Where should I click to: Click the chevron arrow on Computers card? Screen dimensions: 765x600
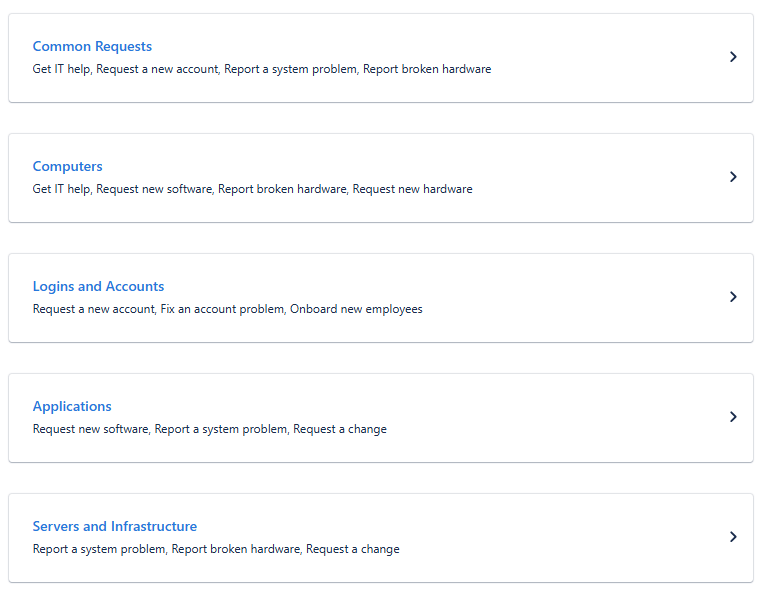tap(733, 177)
